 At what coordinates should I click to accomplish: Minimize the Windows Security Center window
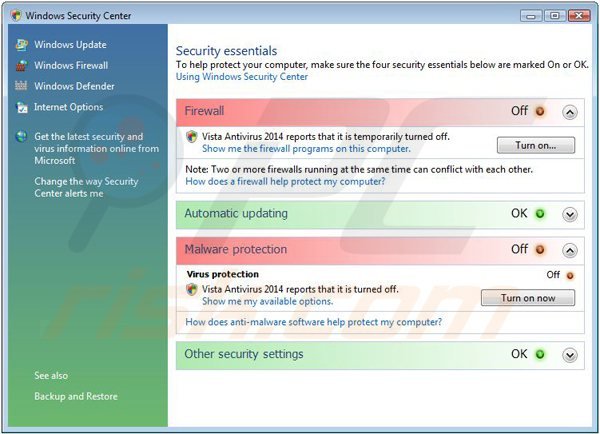(x=531, y=16)
